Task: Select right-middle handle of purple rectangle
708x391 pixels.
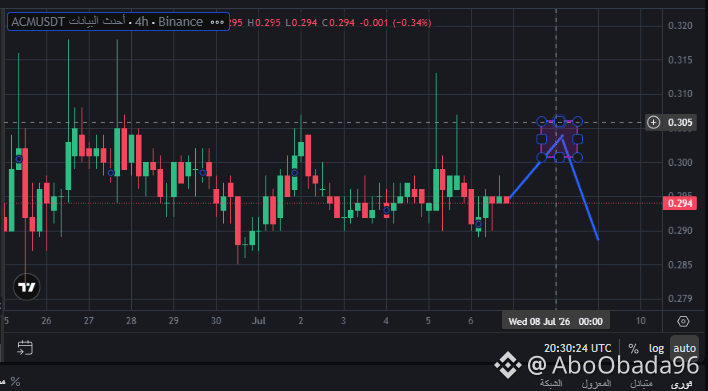Action: click(578, 140)
